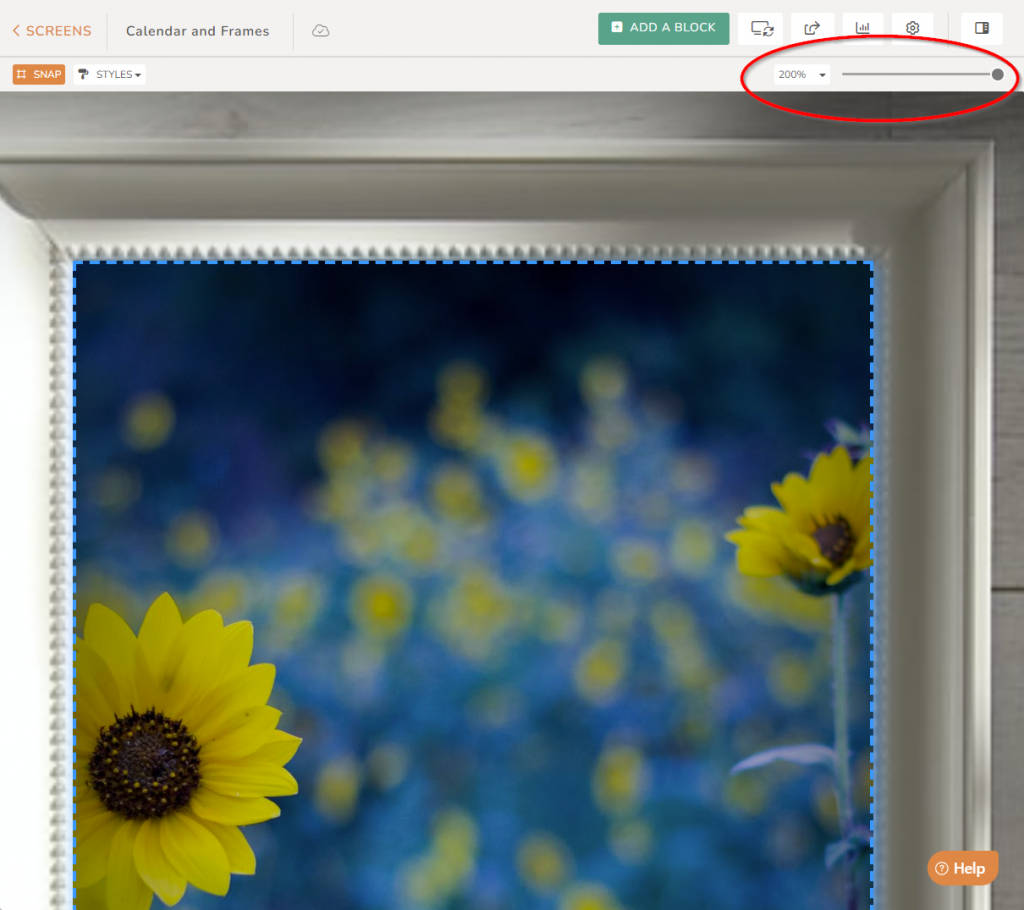Go back to Screens list

[52, 31]
